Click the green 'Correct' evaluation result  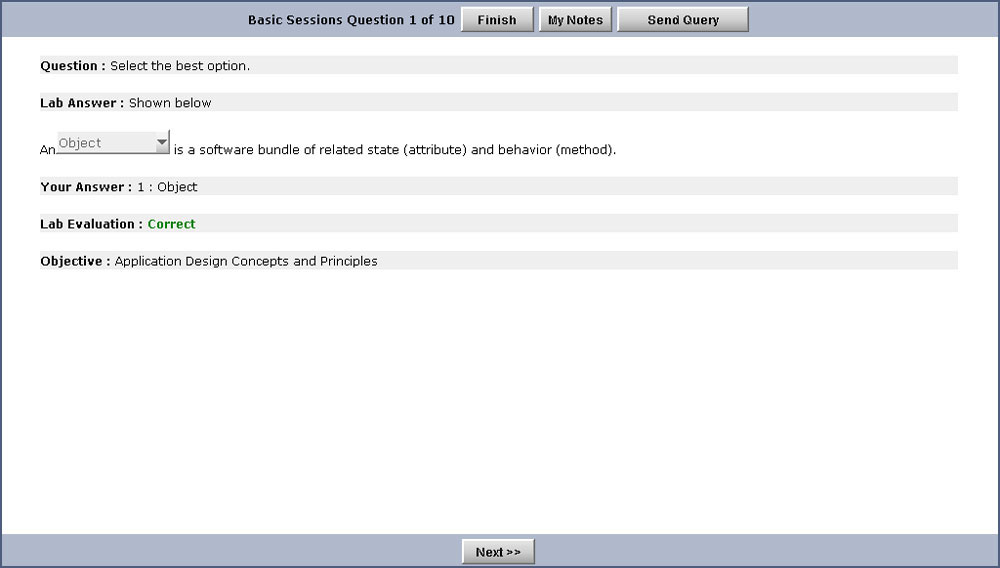pyautogui.click(x=171, y=224)
